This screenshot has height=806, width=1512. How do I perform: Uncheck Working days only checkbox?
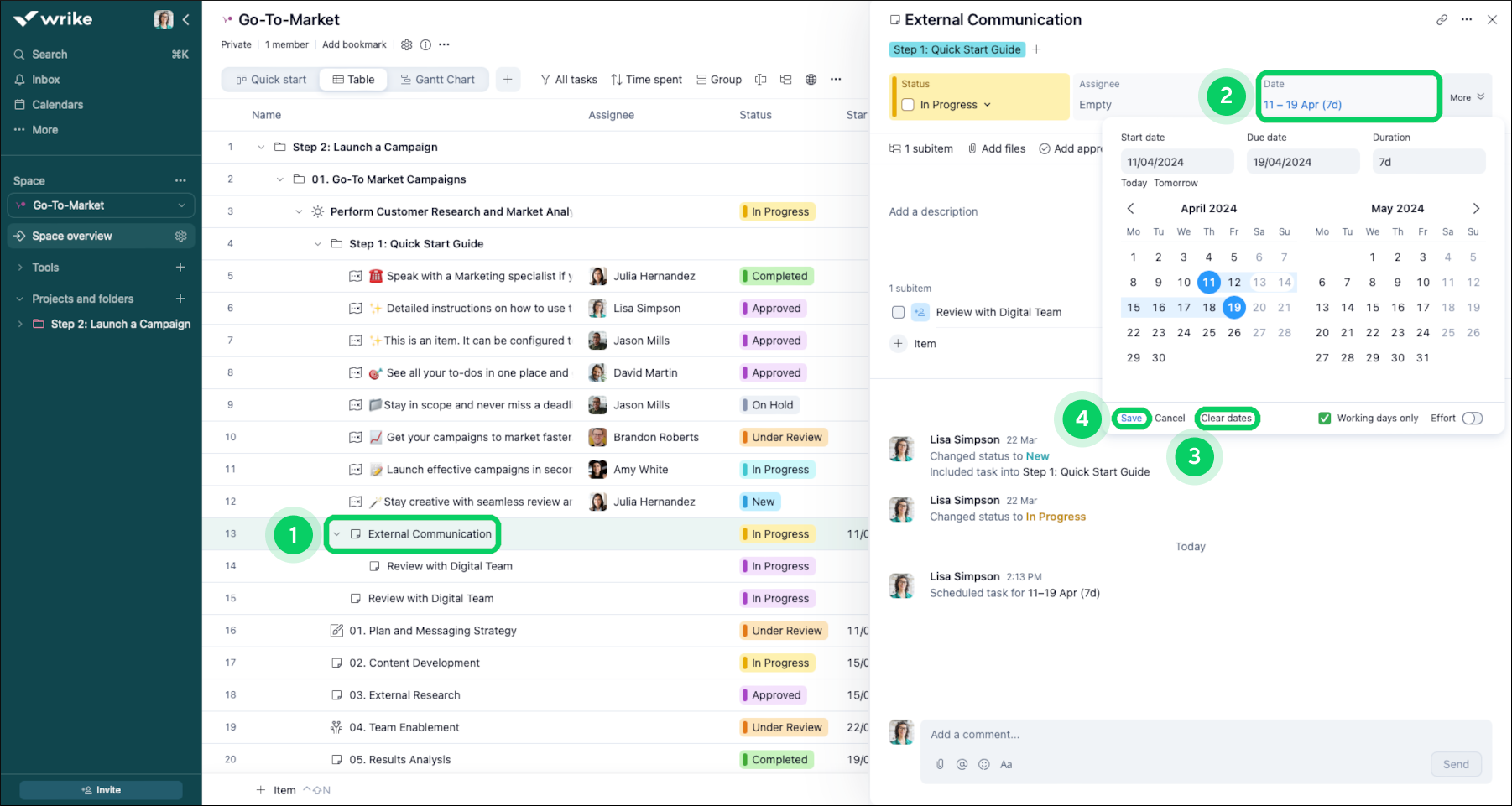point(1324,419)
